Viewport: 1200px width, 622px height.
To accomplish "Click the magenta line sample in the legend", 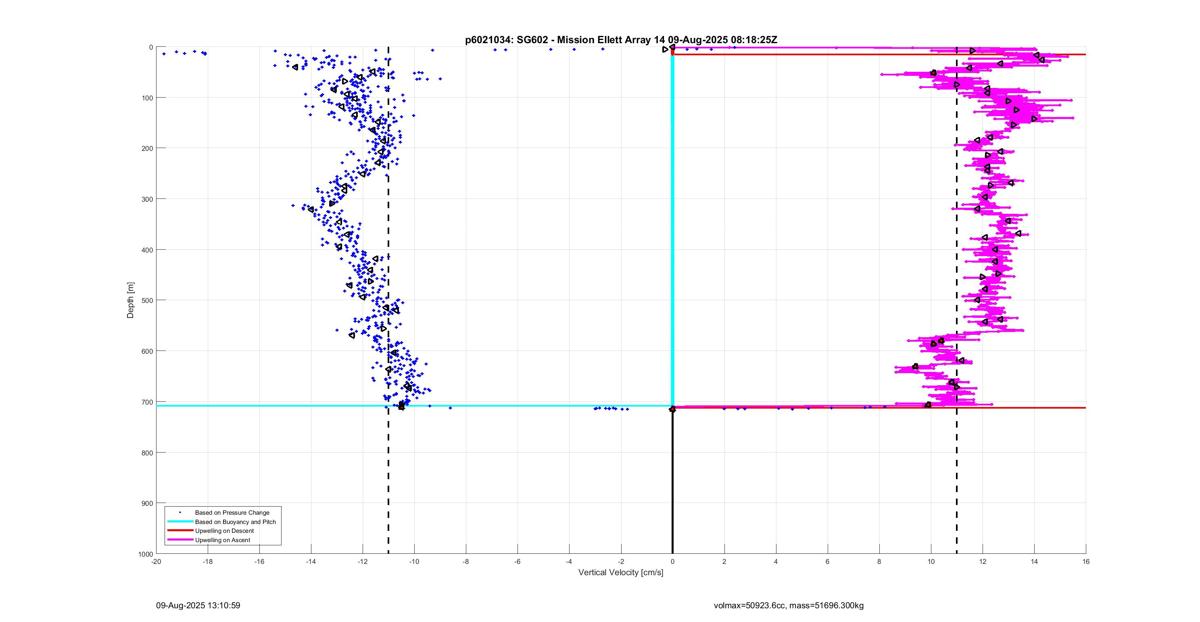I will tap(179, 540).
